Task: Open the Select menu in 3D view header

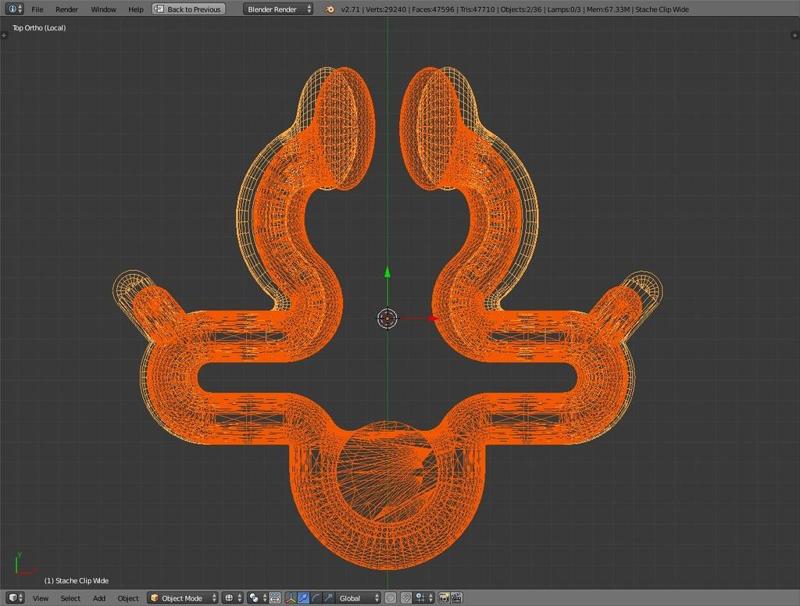Action: pyautogui.click(x=70, y=598)
